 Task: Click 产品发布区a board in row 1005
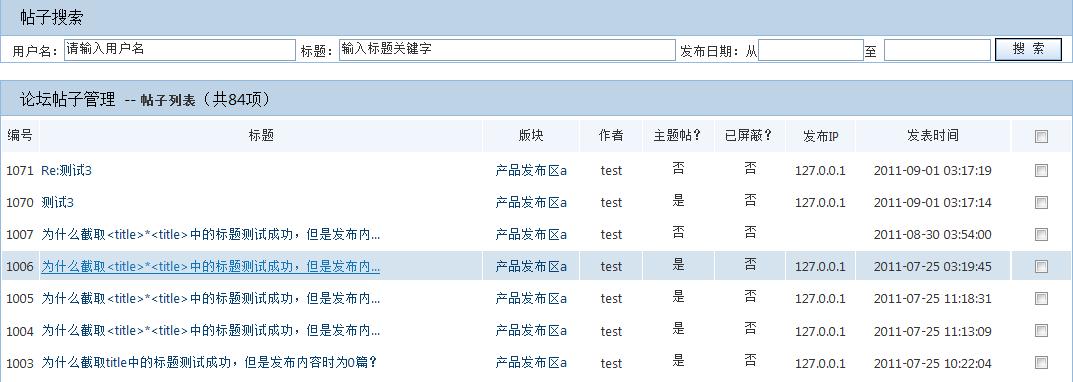[x=531, y=298]
